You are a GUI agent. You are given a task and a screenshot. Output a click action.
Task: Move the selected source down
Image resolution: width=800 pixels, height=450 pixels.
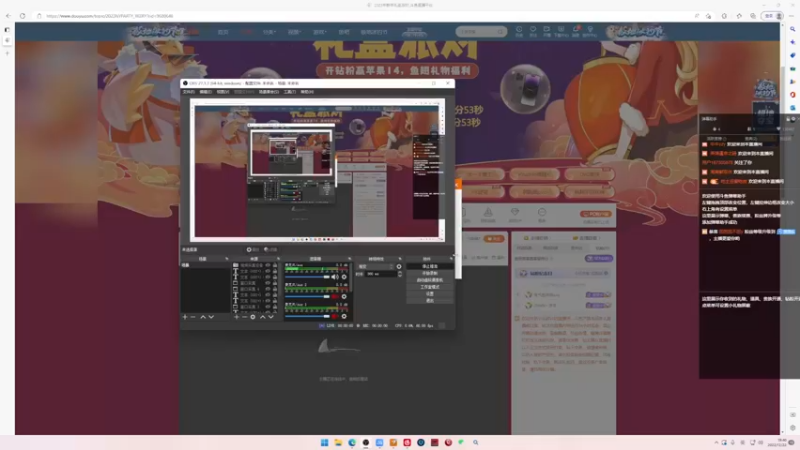coord(271,317)
